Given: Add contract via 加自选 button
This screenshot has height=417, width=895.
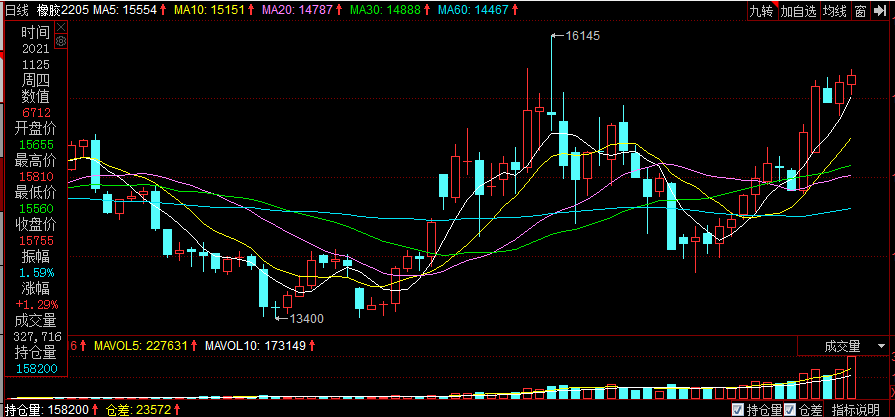Looking at the screenshot, I should pyautogui.click(x=799, y=11).
